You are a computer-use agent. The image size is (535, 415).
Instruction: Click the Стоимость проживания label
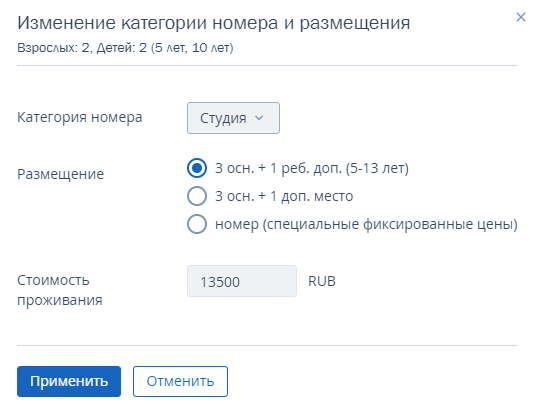tap(60, 290)
